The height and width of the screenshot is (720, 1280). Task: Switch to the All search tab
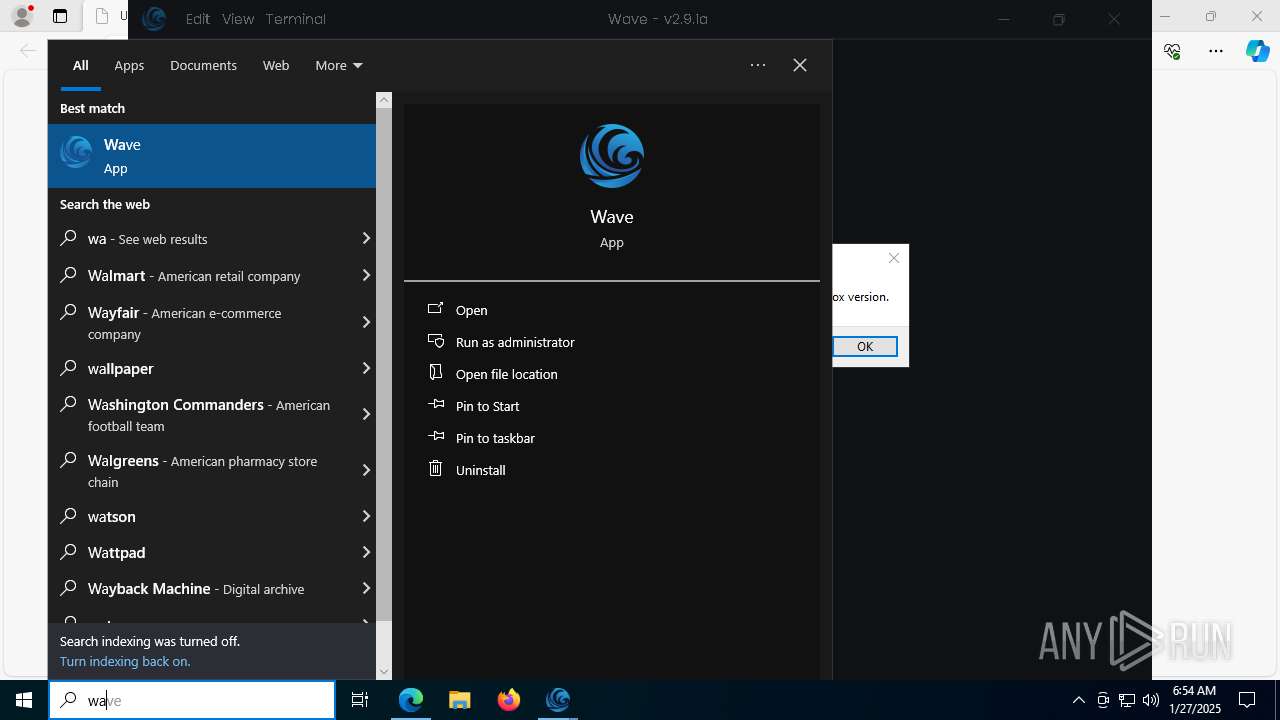click(x=81, y=65)
